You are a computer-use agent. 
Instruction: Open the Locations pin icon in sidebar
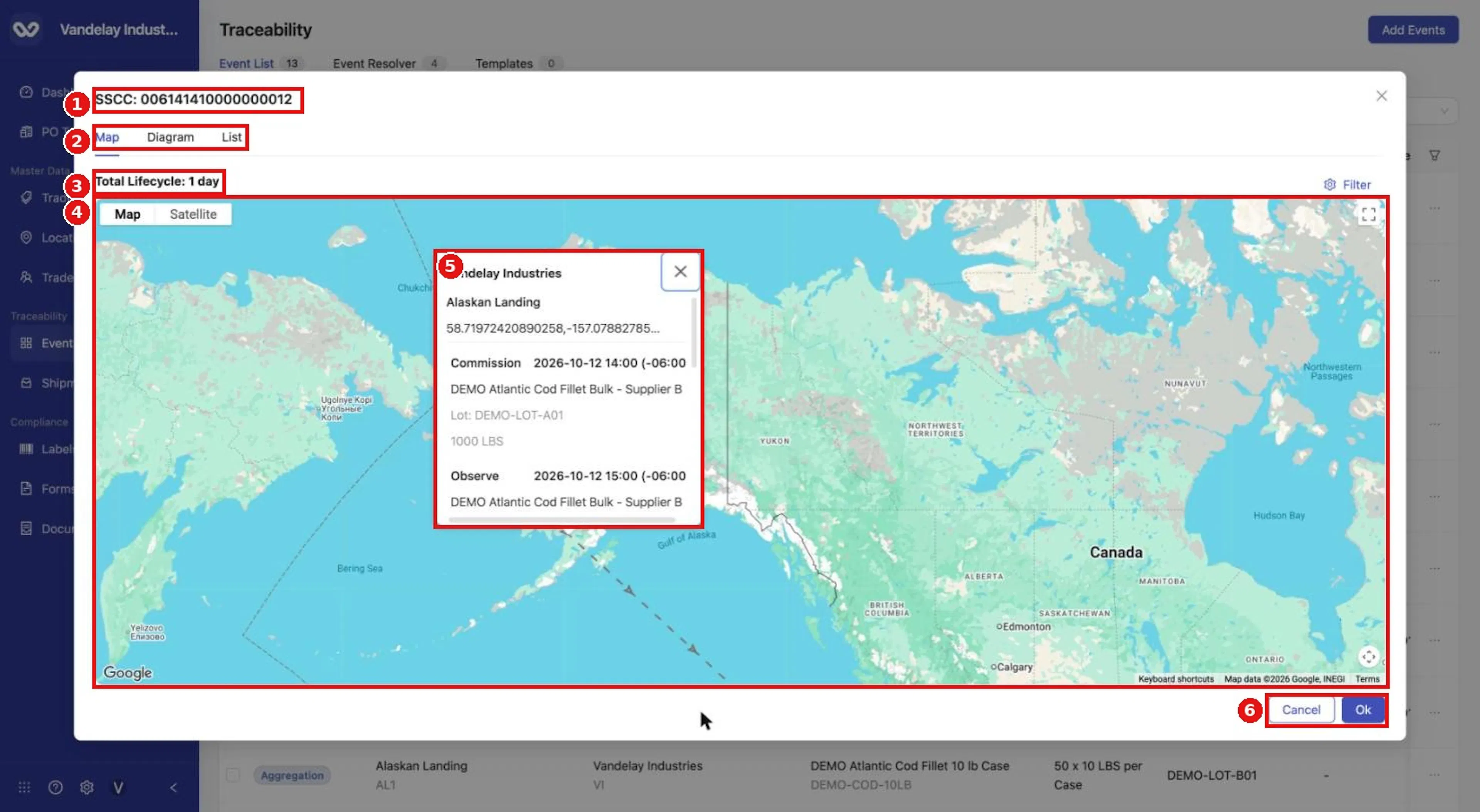point(26,237)
